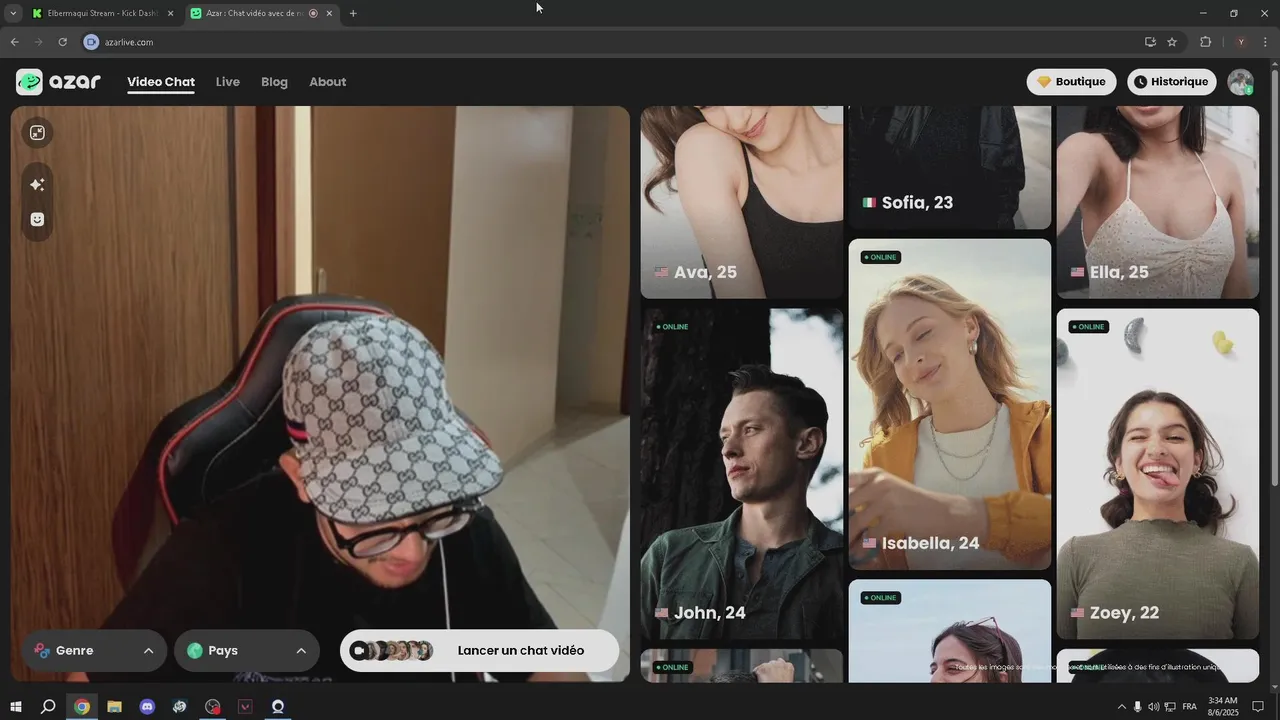1280x720 pixels.
Task: Select the Ella, 25 profile card
Action: (1158, 202)
